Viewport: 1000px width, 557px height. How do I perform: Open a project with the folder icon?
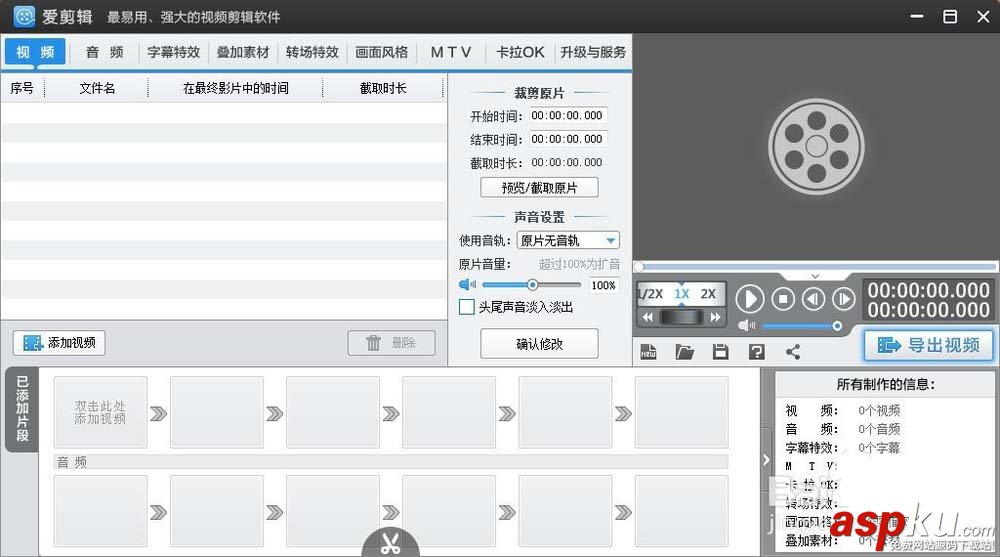[684, 352]
